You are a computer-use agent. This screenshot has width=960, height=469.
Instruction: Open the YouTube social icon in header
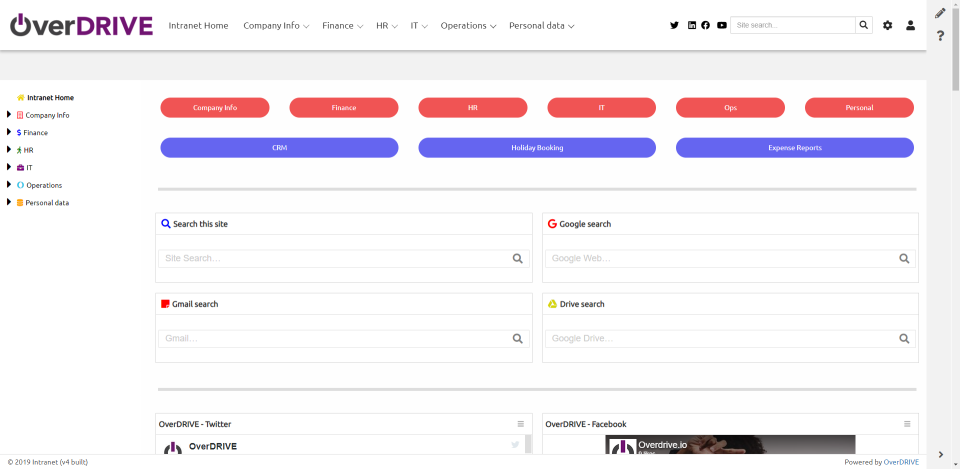(722, 25)
